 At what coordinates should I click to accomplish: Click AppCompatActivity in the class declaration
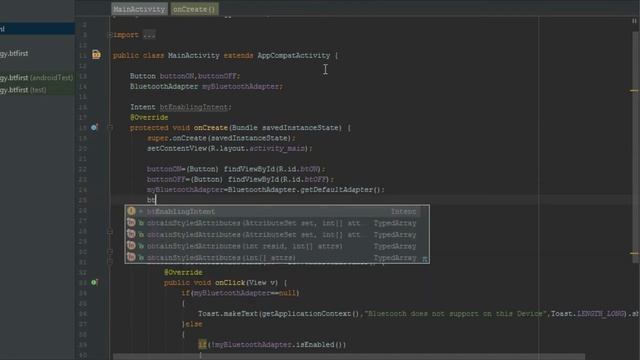[293, 56]
